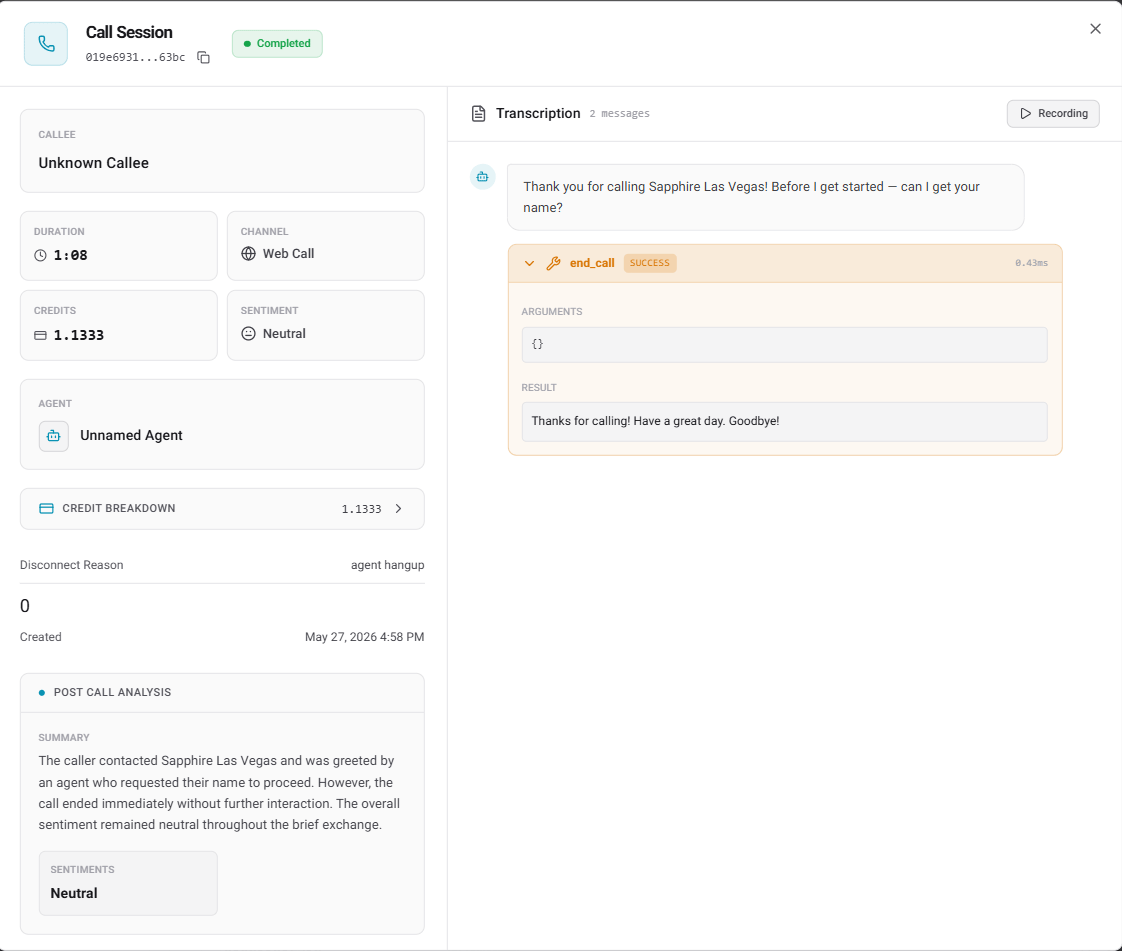Click the Web Call channel label
The height and width of the screenshot is (951, 1122).
click(288, 253)
